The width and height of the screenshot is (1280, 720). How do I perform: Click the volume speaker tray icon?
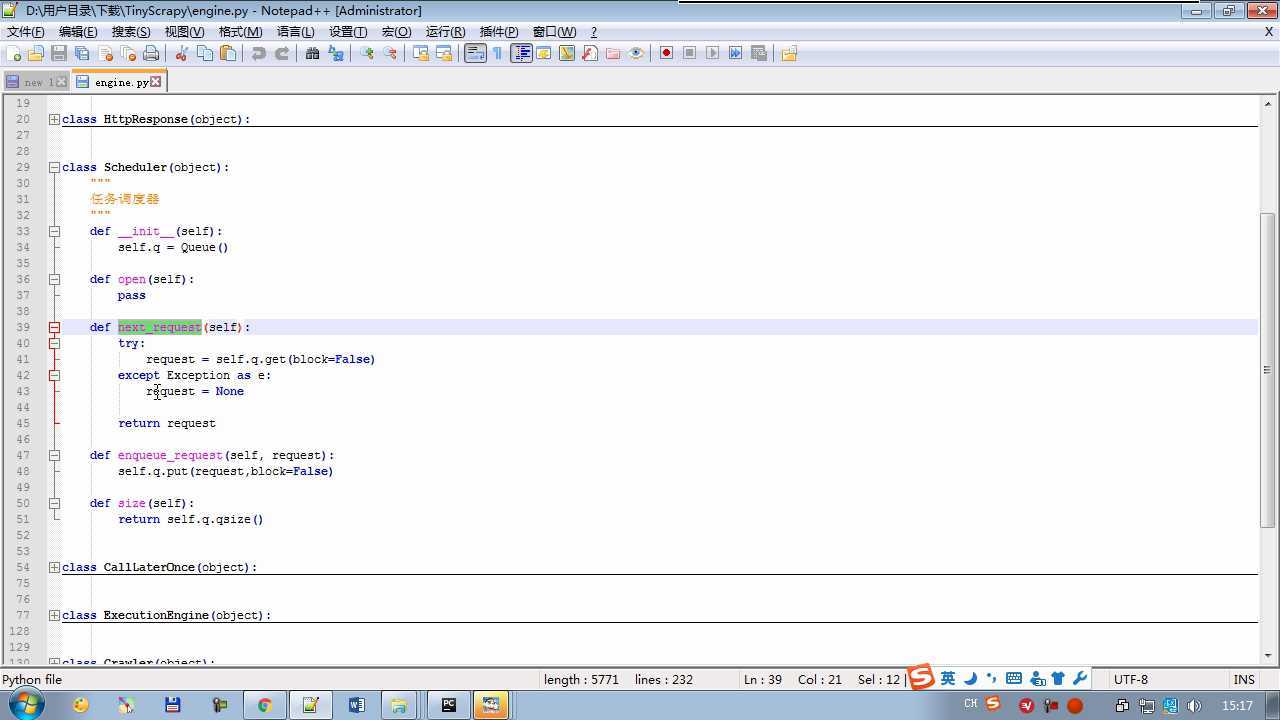click(x=1194, y=706)
